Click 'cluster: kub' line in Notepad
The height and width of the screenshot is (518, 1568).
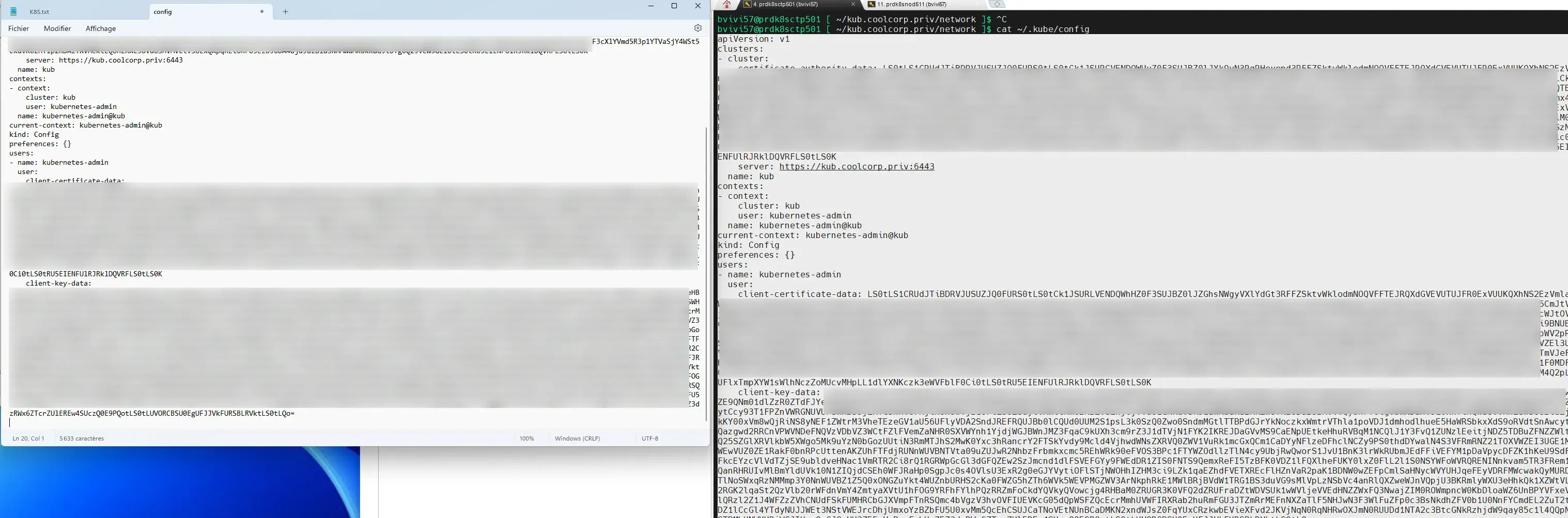(x=51, y=98)
